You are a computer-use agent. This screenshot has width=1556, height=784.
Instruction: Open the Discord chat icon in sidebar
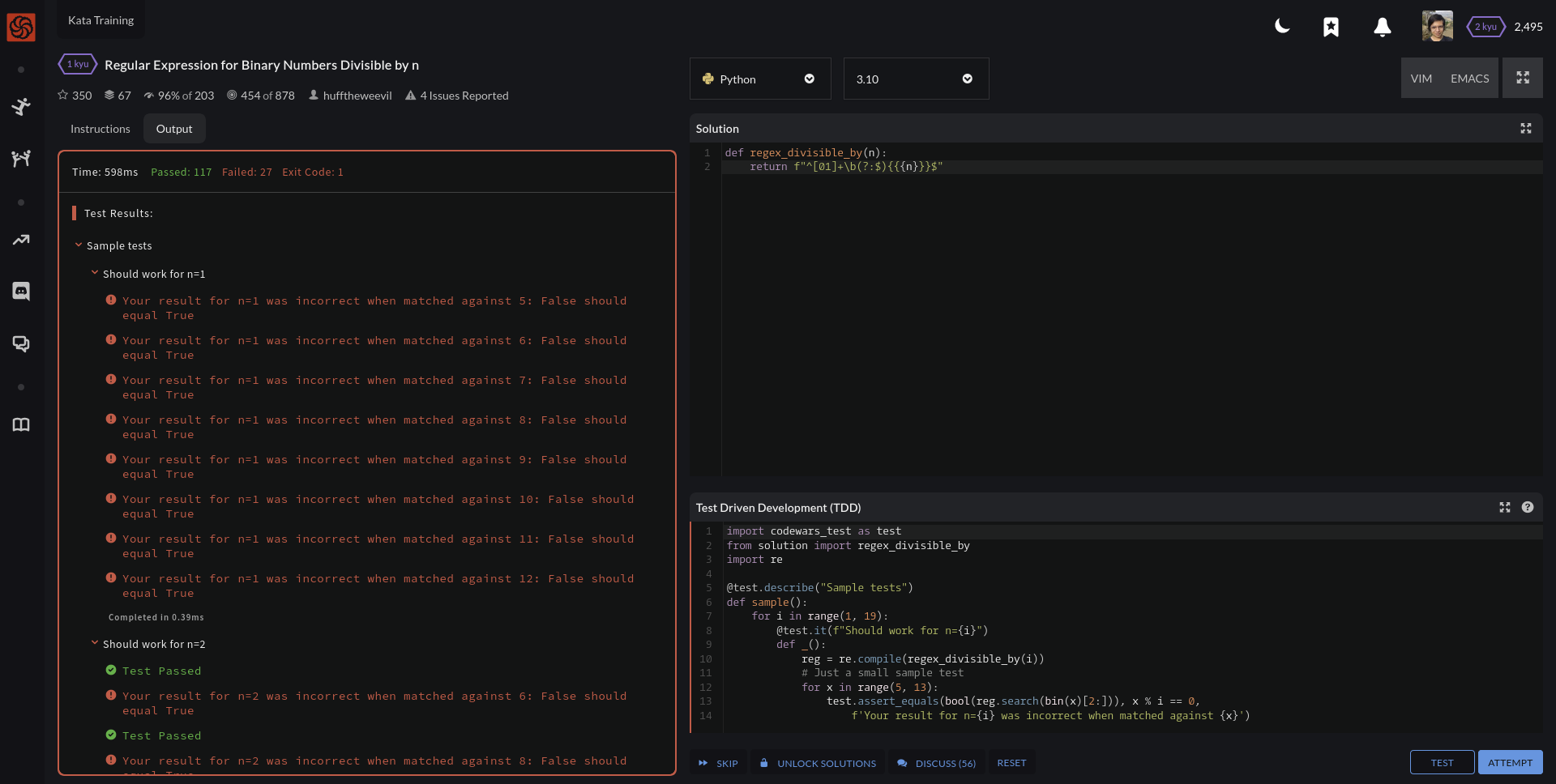click(21, 291)
